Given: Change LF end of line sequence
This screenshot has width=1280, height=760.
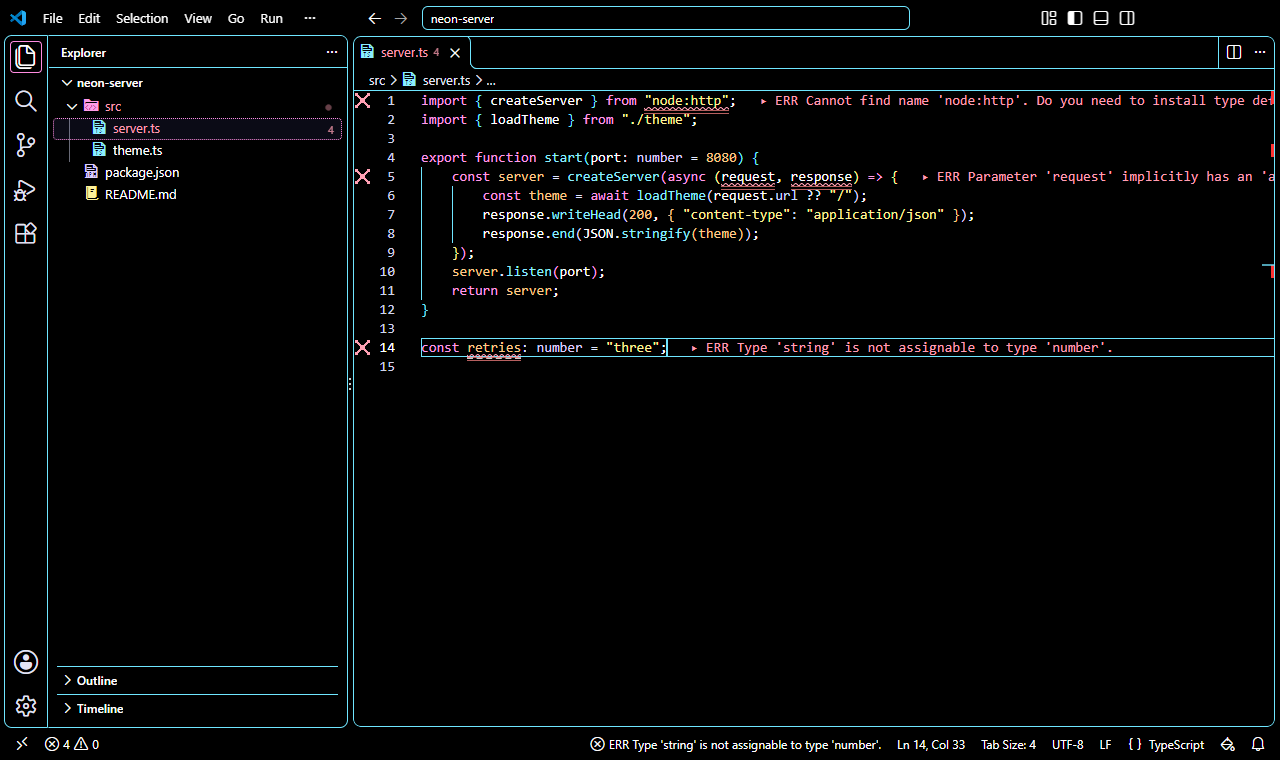Looking at the screenshot, I should [1105, 744].
